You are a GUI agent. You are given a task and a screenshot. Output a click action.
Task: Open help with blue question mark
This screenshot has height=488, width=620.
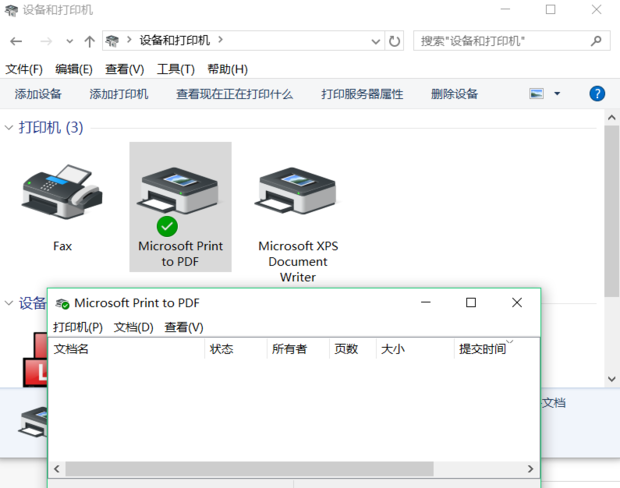pyautogui.click(x=597, y=94)
